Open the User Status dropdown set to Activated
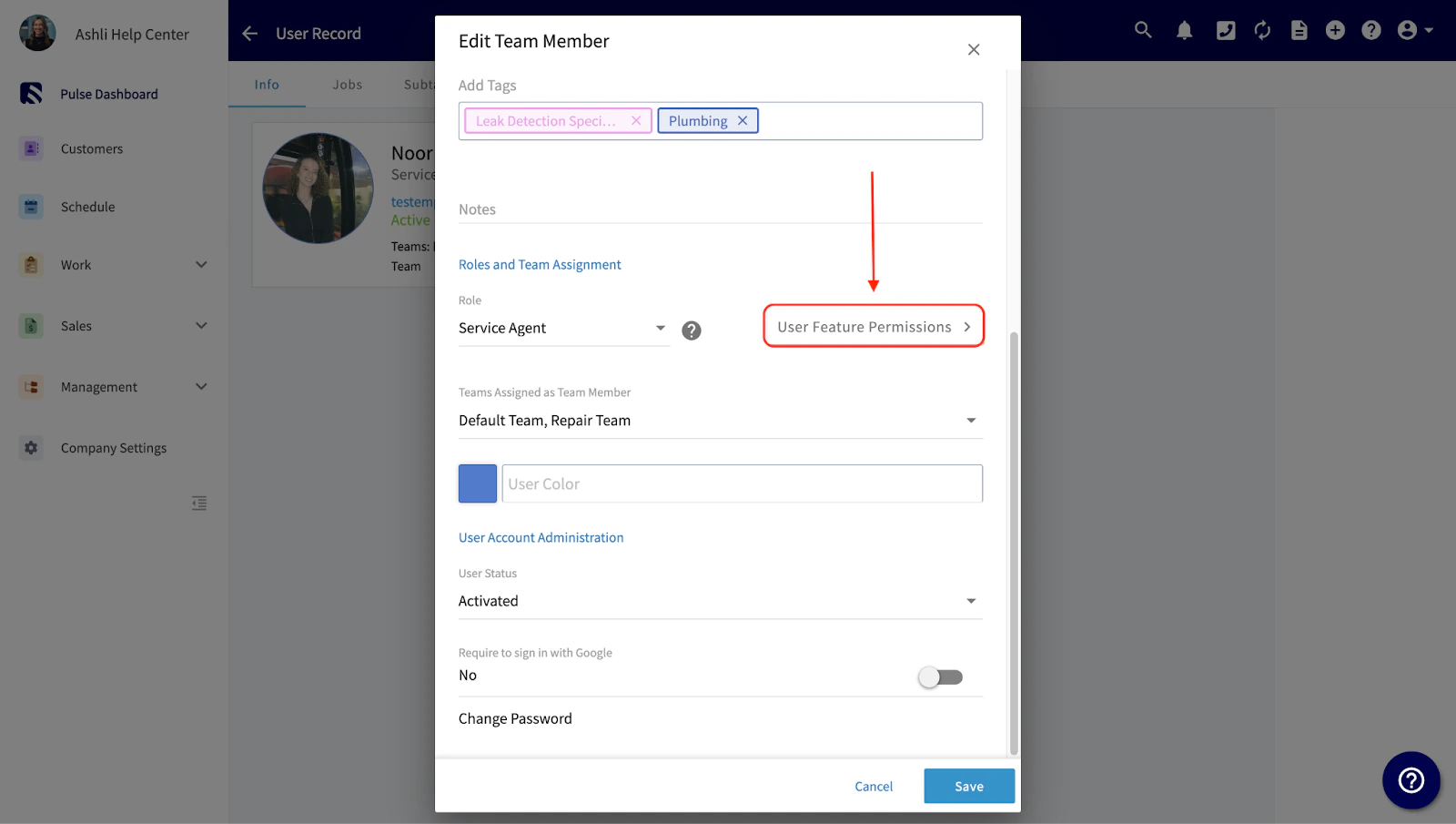This screenshot has width=1456, height=824. click(721, 601)
